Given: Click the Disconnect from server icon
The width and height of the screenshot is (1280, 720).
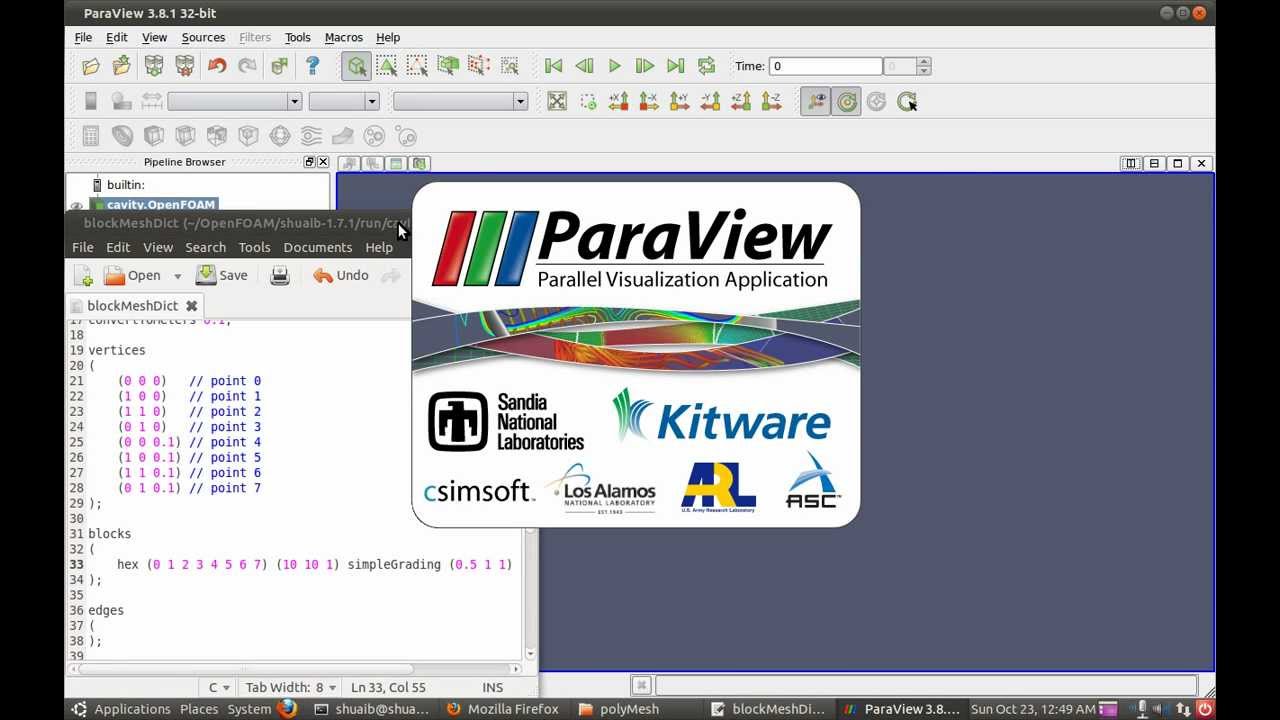Looking at the screenshot, I should click(x=185, y=66).
